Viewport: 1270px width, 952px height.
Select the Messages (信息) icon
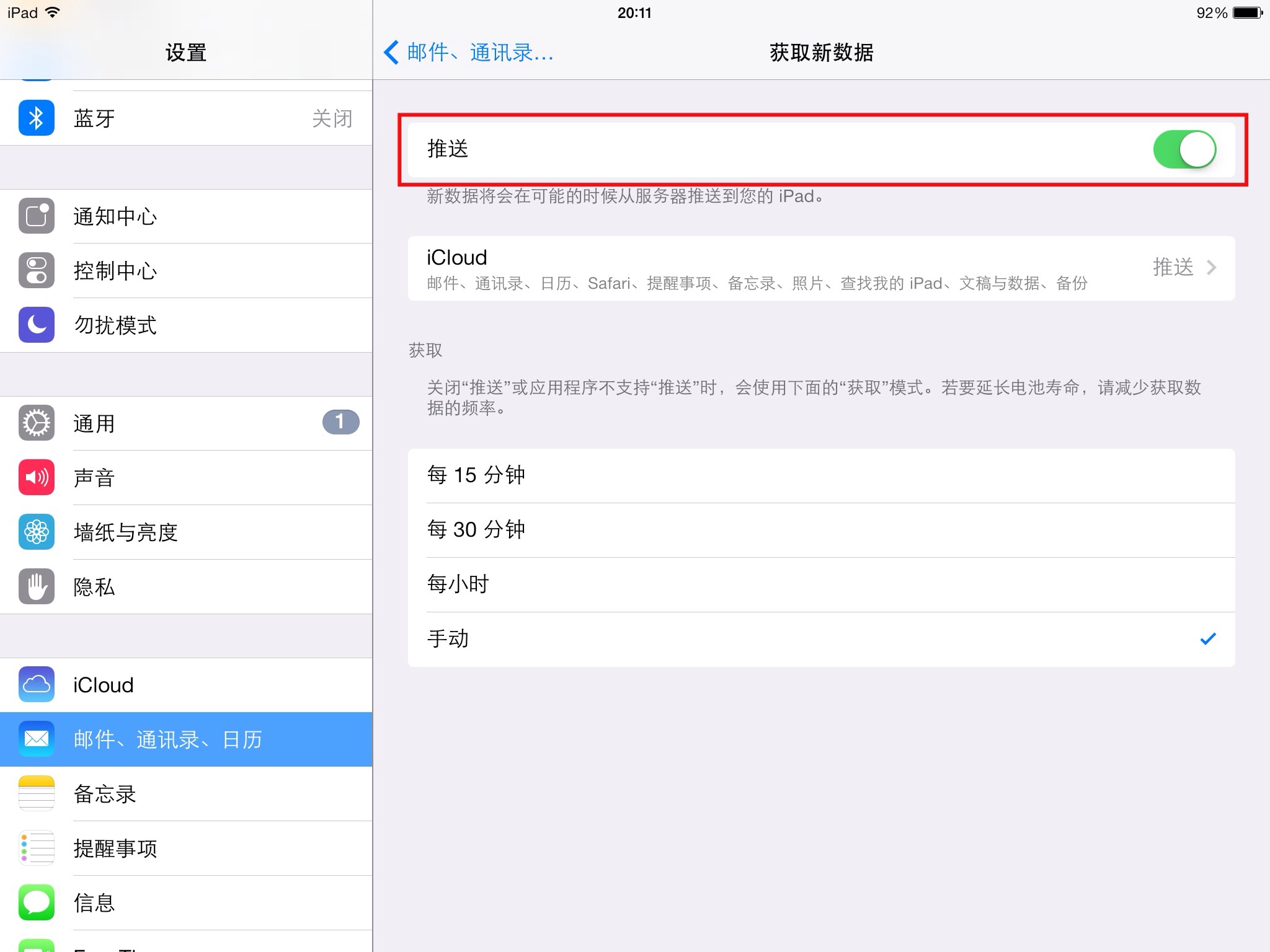click(36, 903)
